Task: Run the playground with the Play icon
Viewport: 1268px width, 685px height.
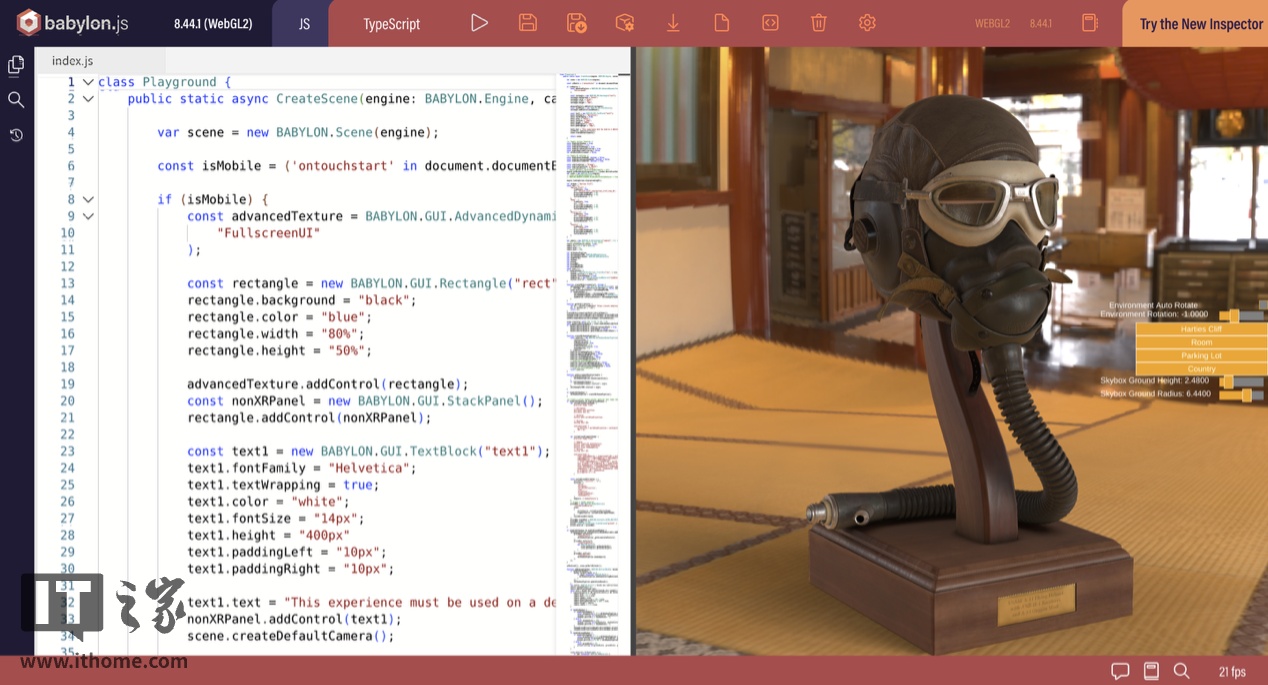Action: (479, 23)
